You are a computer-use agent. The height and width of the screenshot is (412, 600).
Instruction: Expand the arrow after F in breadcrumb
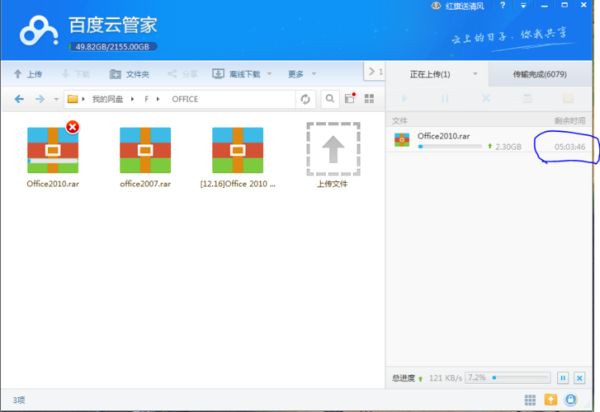click(x=158, y=99)
